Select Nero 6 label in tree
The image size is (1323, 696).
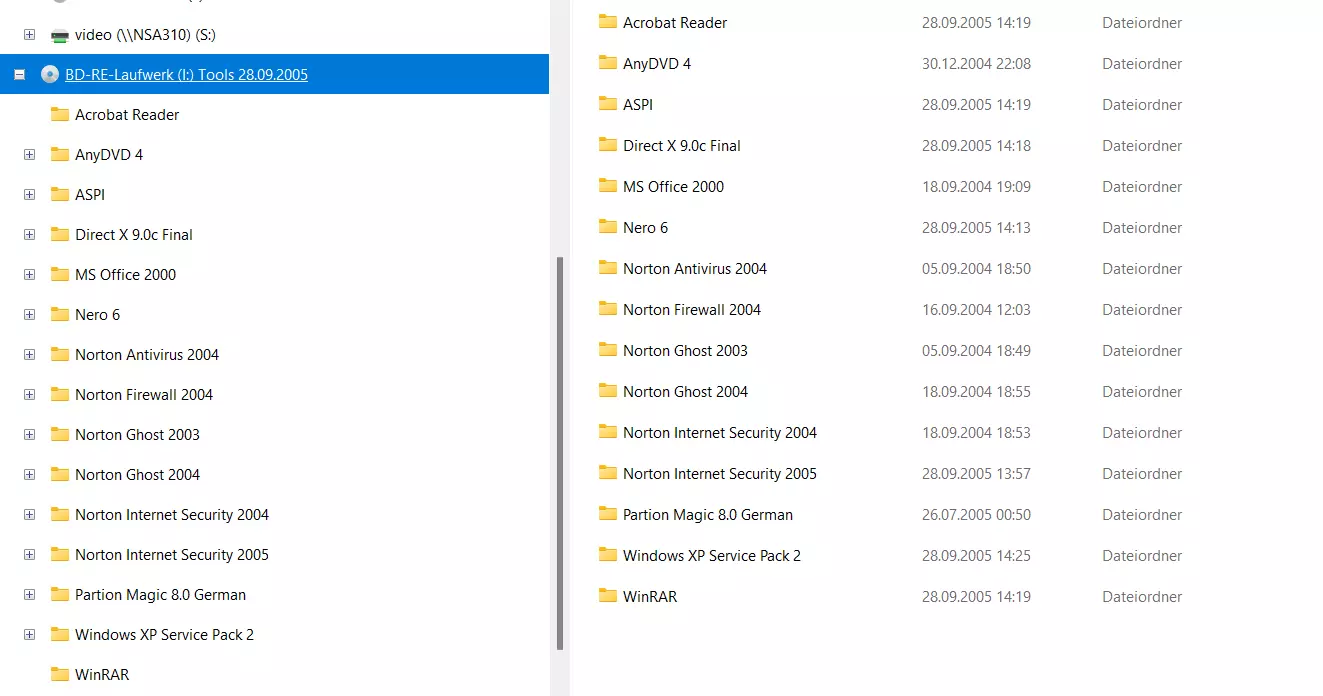pos(97,315)
